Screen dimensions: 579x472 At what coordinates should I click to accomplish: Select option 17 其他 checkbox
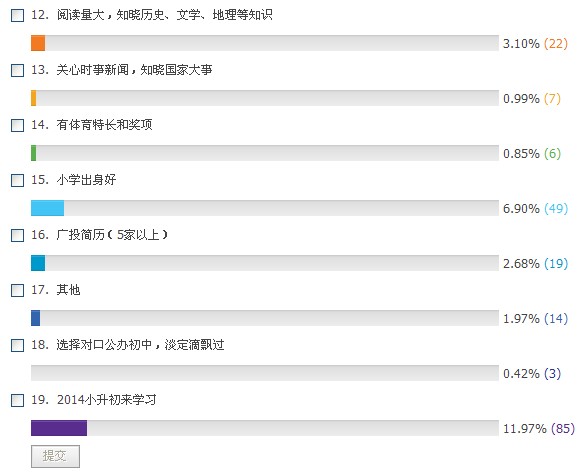(17, 290)
